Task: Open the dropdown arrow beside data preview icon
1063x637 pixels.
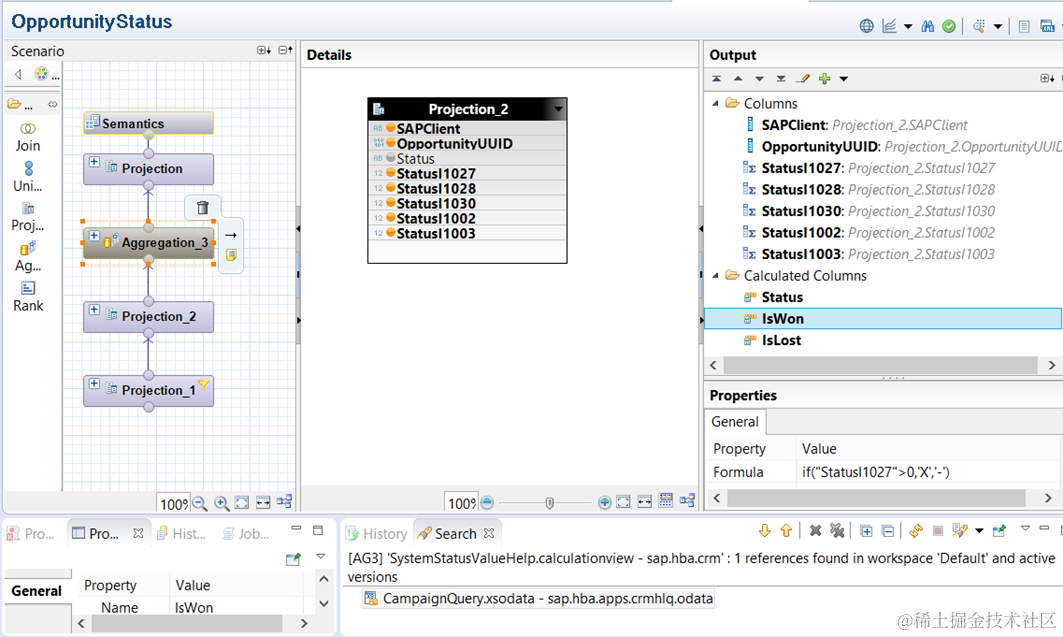Action: [x=998, y=26]
